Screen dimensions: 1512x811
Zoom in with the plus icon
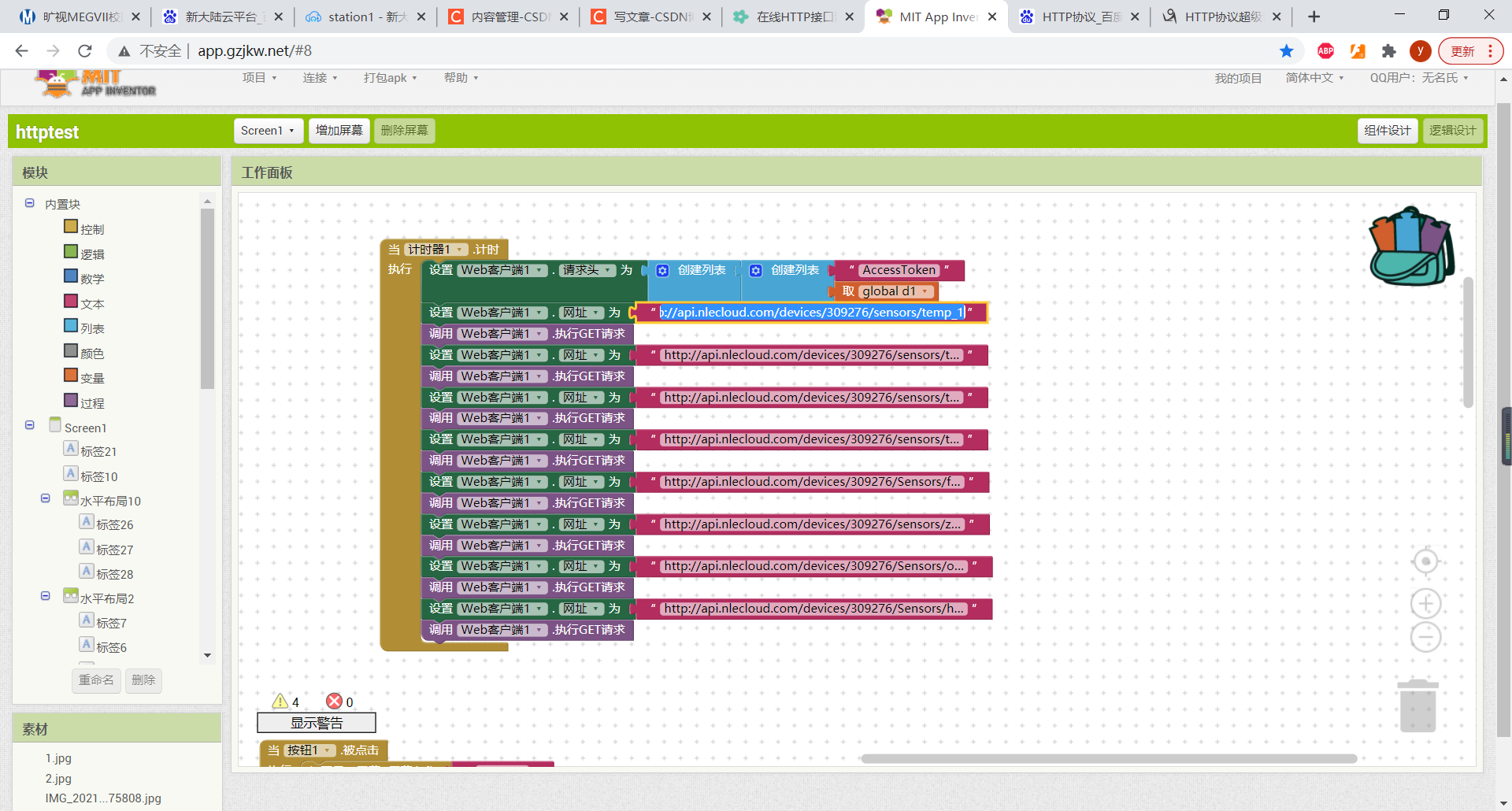point(1425,604)
